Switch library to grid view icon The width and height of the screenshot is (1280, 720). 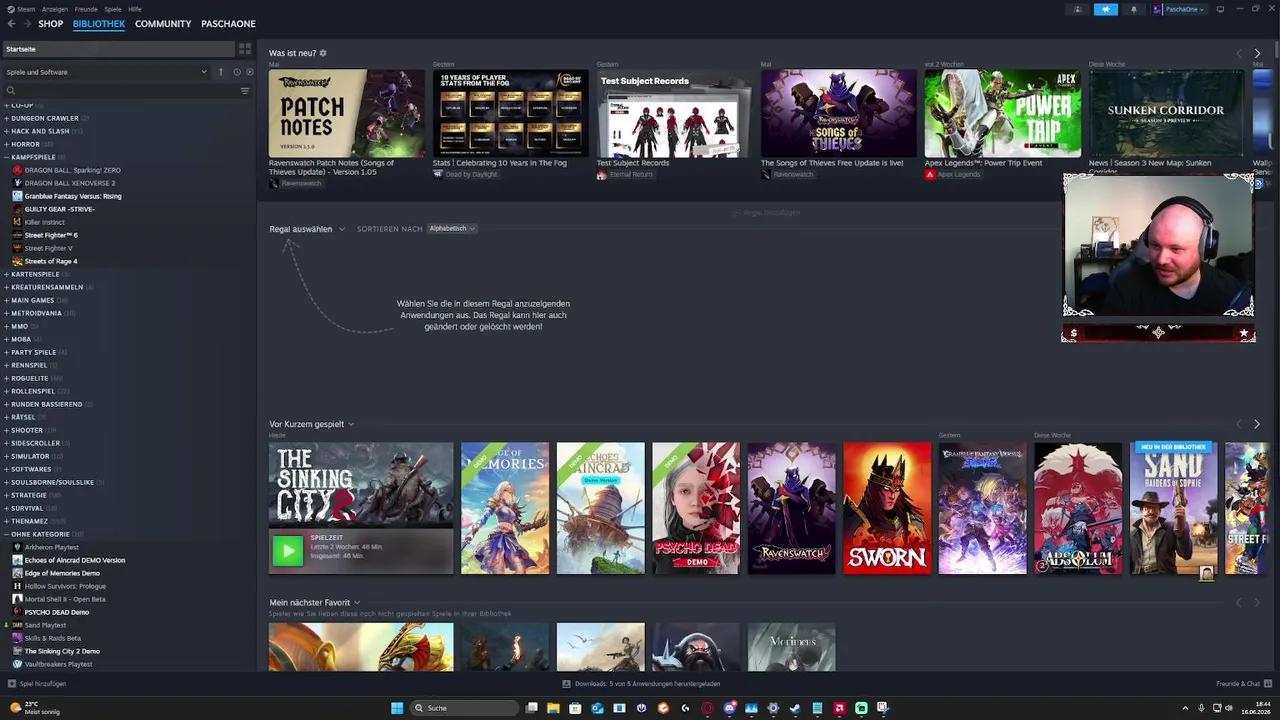(x=245, y=49)
